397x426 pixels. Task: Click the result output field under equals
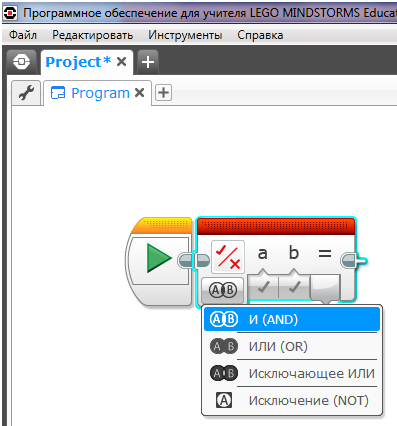click(x=325, y=287)
